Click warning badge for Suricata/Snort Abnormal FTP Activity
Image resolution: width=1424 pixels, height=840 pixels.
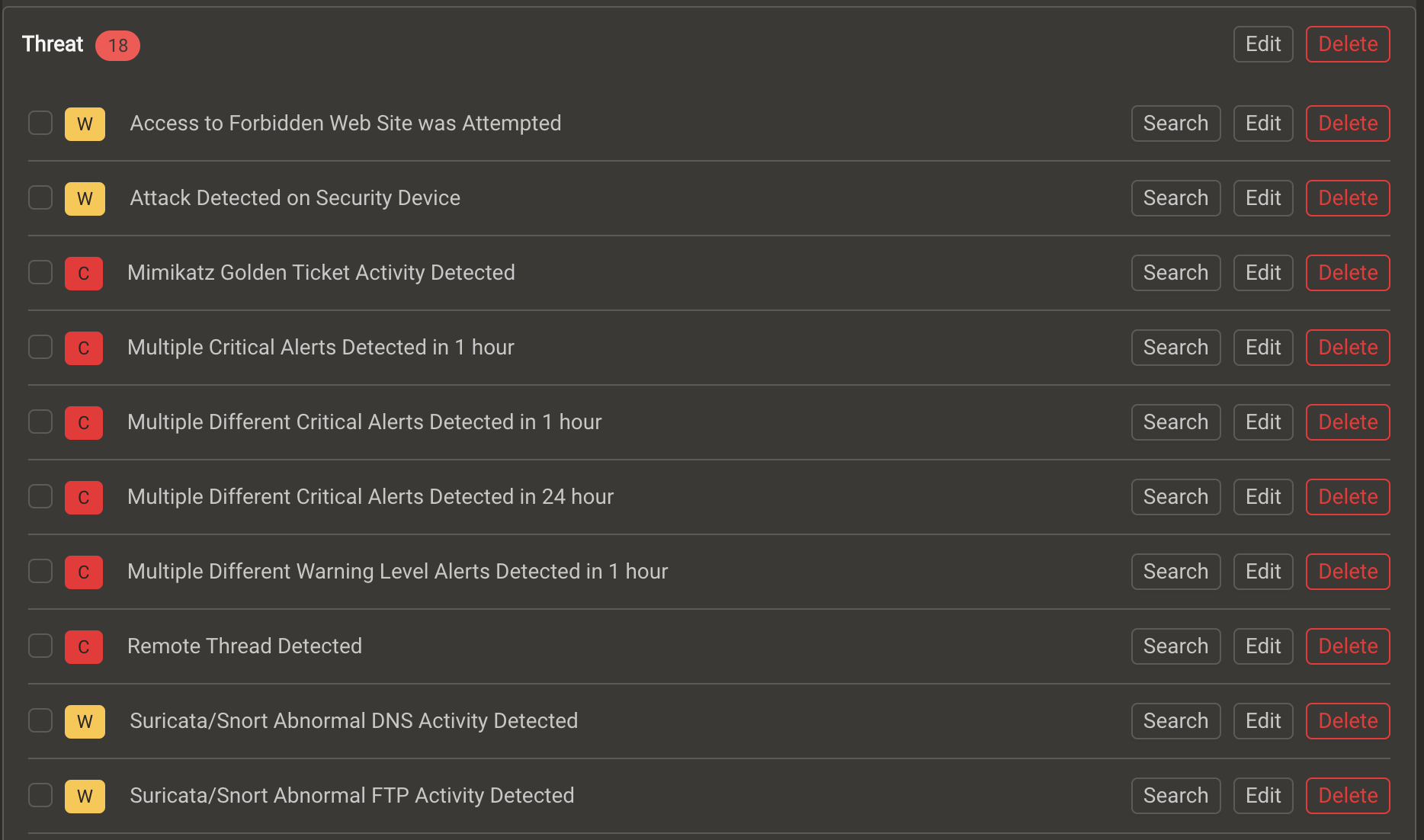tap(85, 796)
